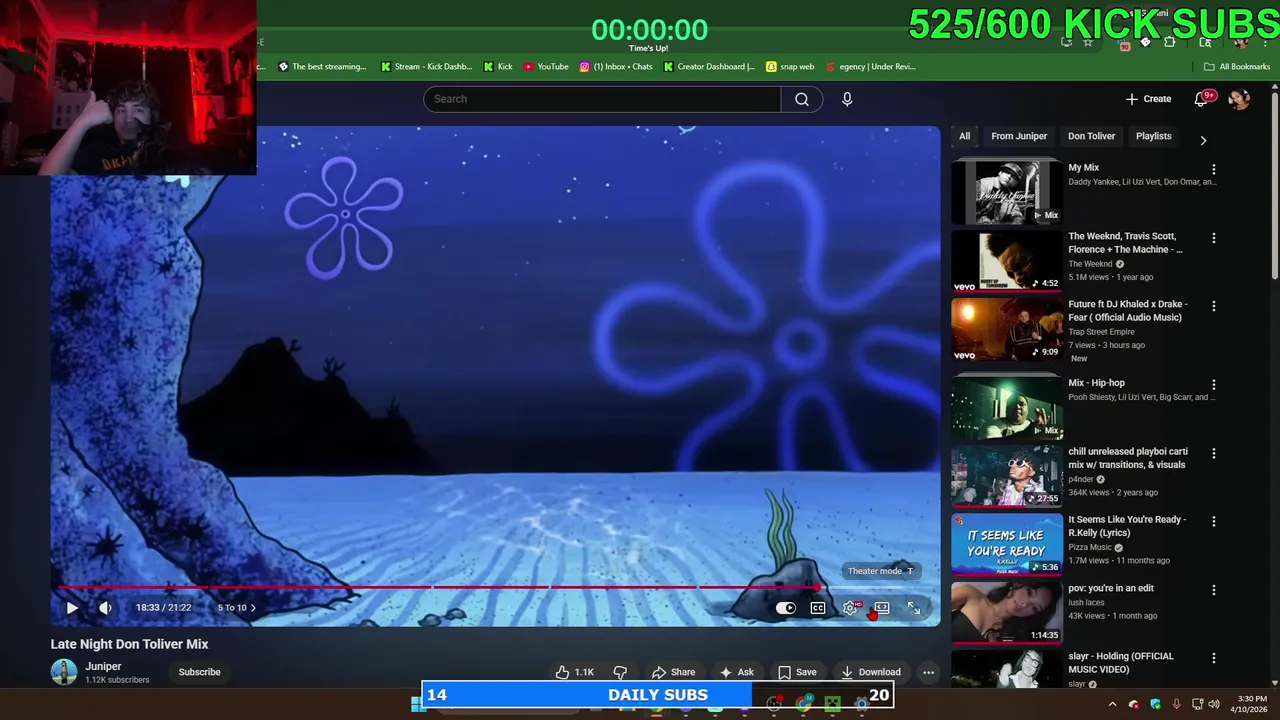Share the video

pyautogui.click(x=673, y=672)
